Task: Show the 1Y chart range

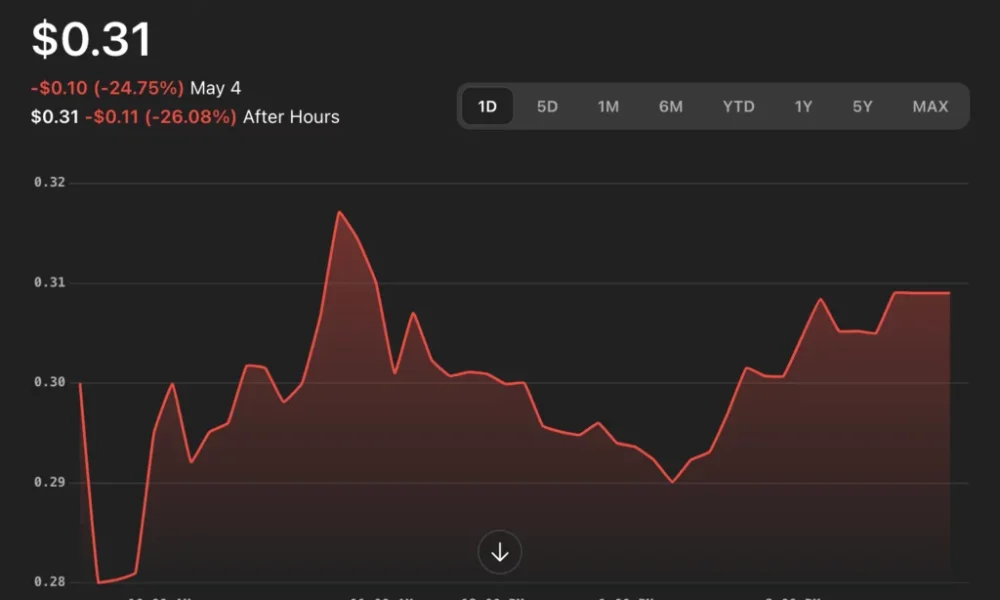Action: [804, 106]
